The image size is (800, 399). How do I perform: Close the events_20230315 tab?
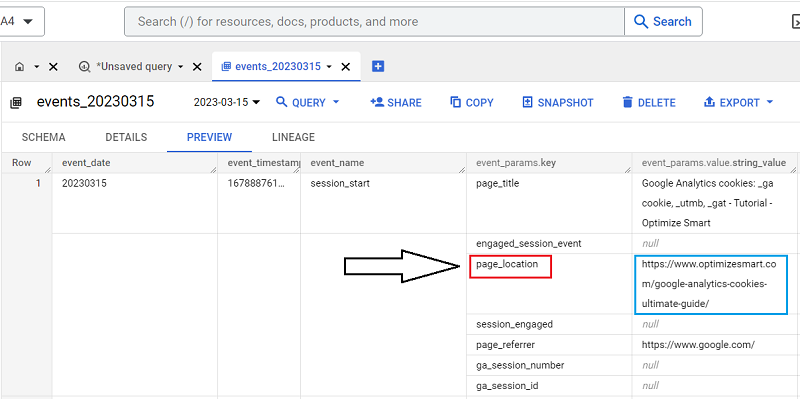345,67
